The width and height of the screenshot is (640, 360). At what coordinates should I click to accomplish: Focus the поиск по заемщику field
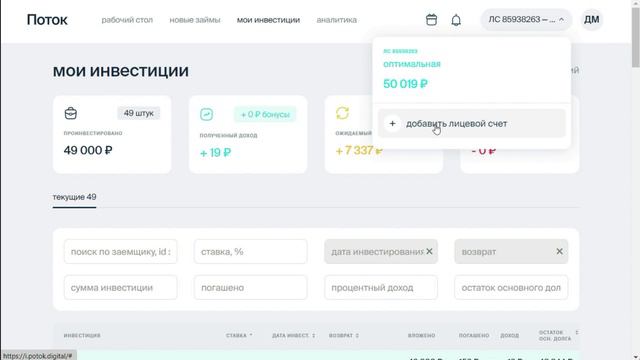(x=120, y=251)
